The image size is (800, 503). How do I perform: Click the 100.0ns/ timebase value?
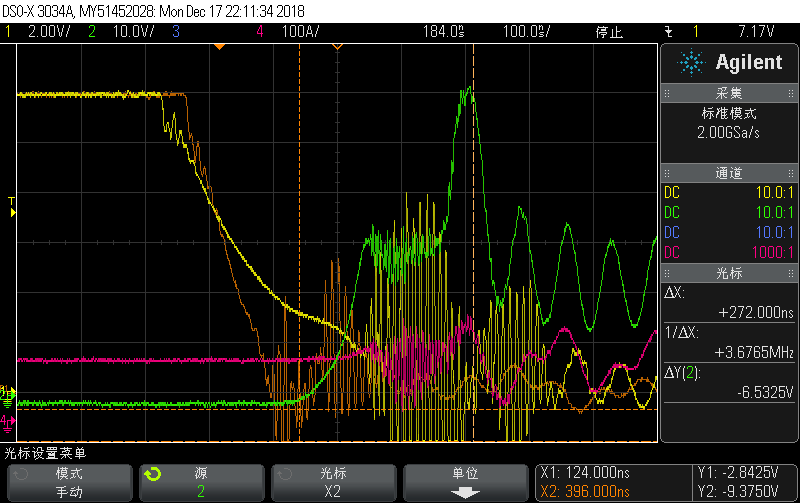(527, 32)
